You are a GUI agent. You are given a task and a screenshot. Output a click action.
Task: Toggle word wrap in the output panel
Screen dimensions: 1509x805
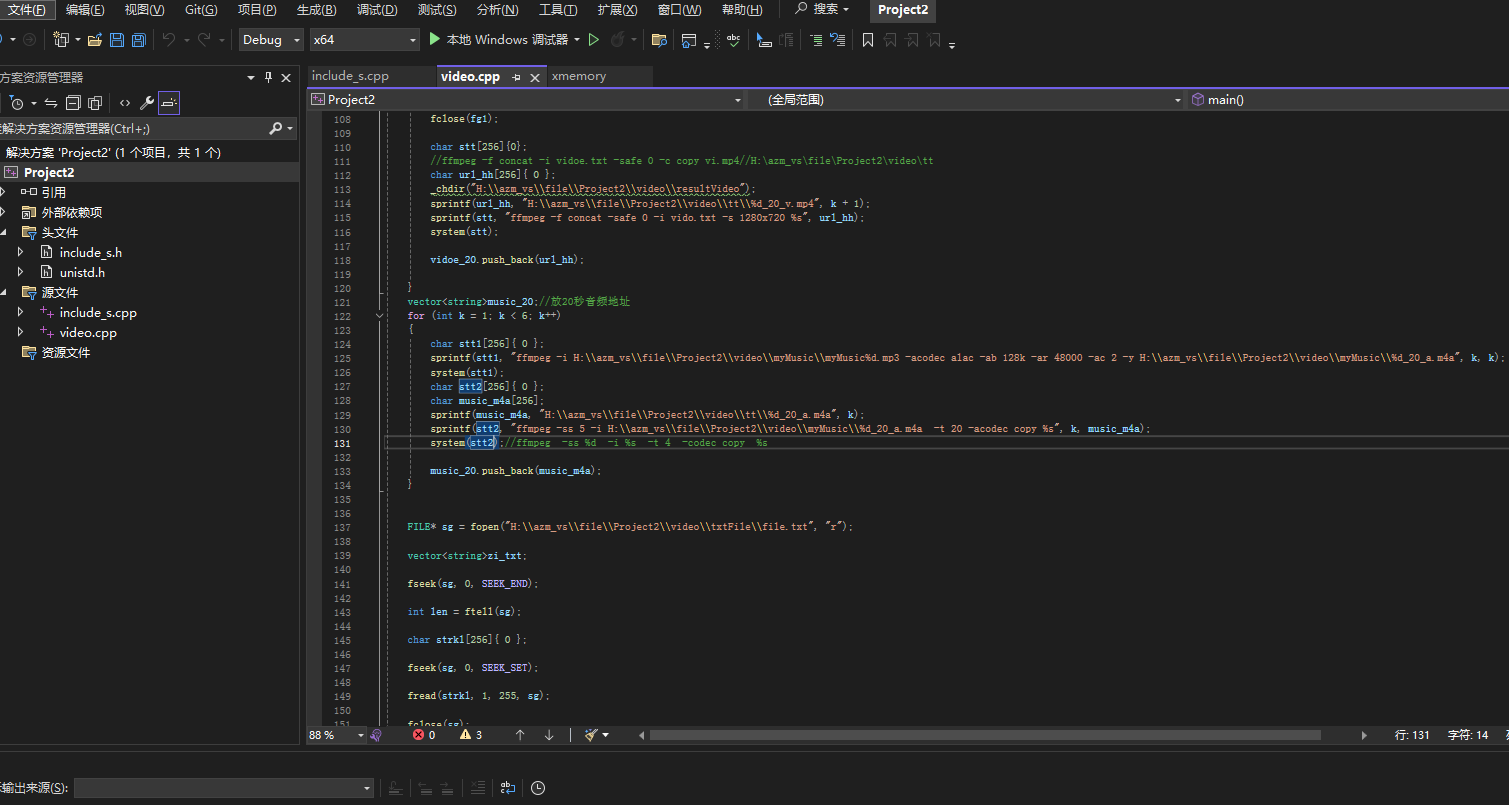508,788
